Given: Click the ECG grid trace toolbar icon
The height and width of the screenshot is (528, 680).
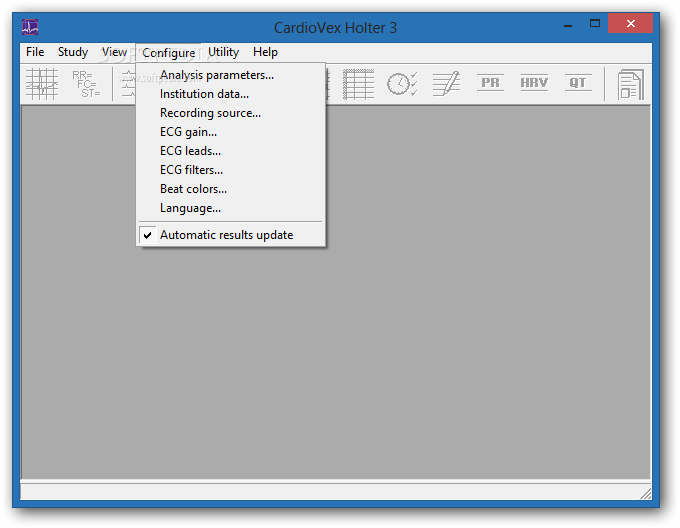Looking at the screenshot, I should pyautogui.click(x=42, y=84).
